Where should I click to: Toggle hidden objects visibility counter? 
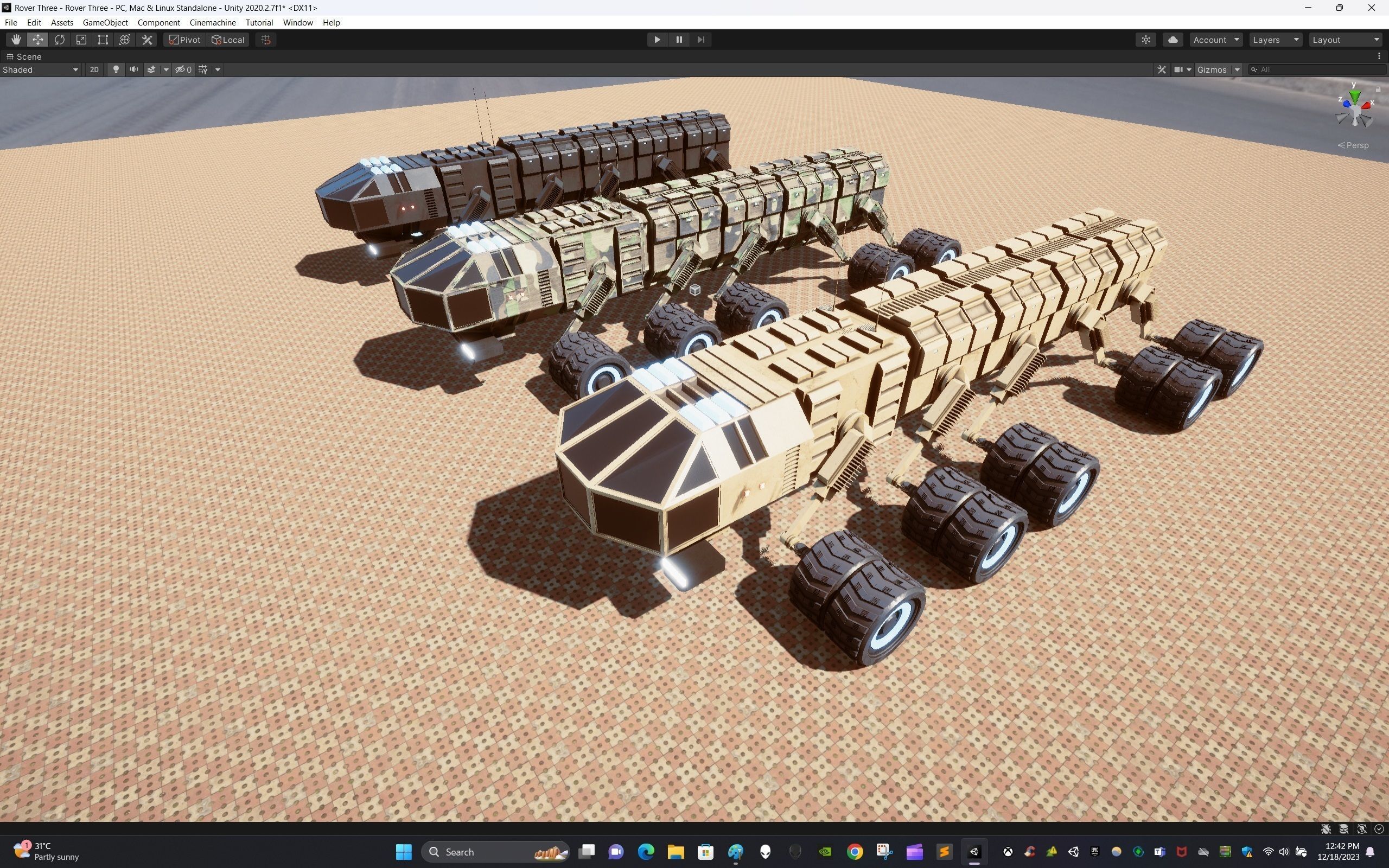click(x=184, y=69)
